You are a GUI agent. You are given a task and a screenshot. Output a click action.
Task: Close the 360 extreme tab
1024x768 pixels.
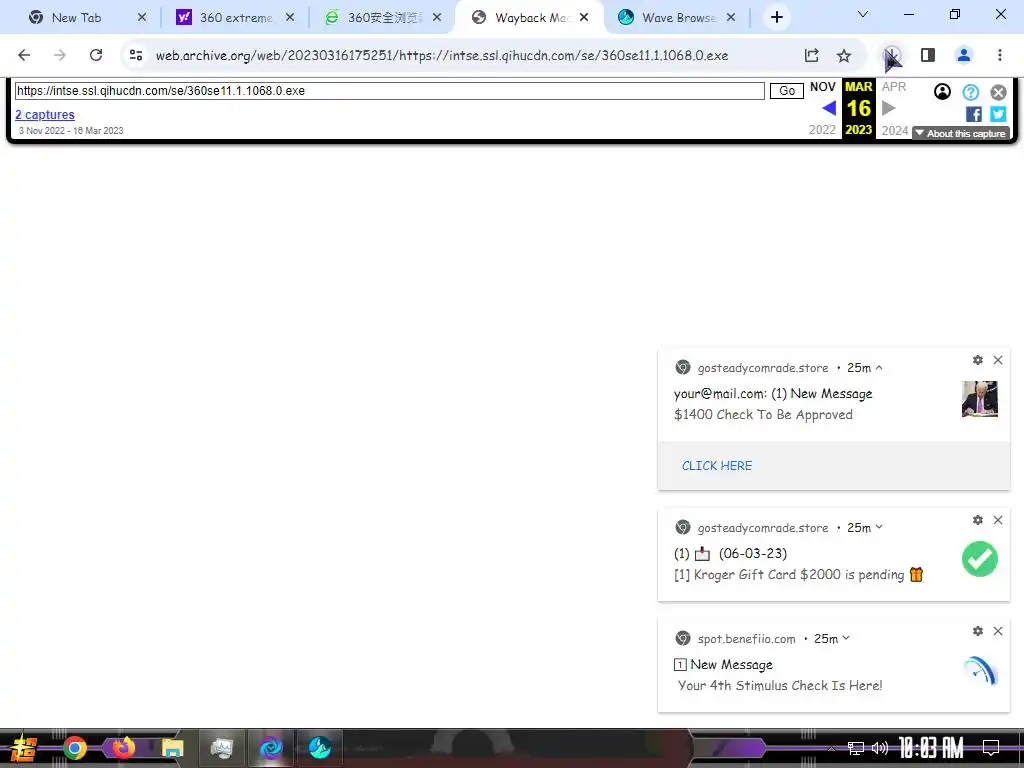[x=290, y=18]
